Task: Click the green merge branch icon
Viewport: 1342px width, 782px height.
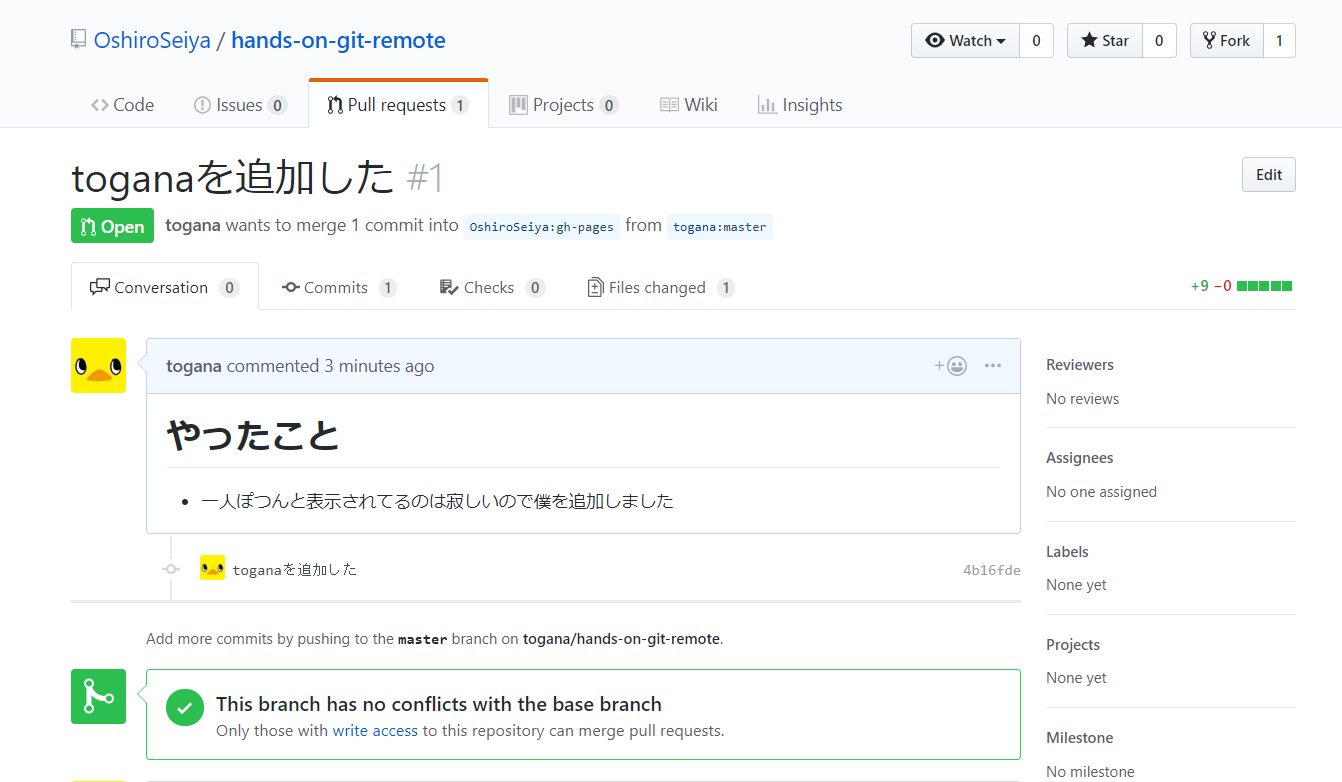Action: 98,696
